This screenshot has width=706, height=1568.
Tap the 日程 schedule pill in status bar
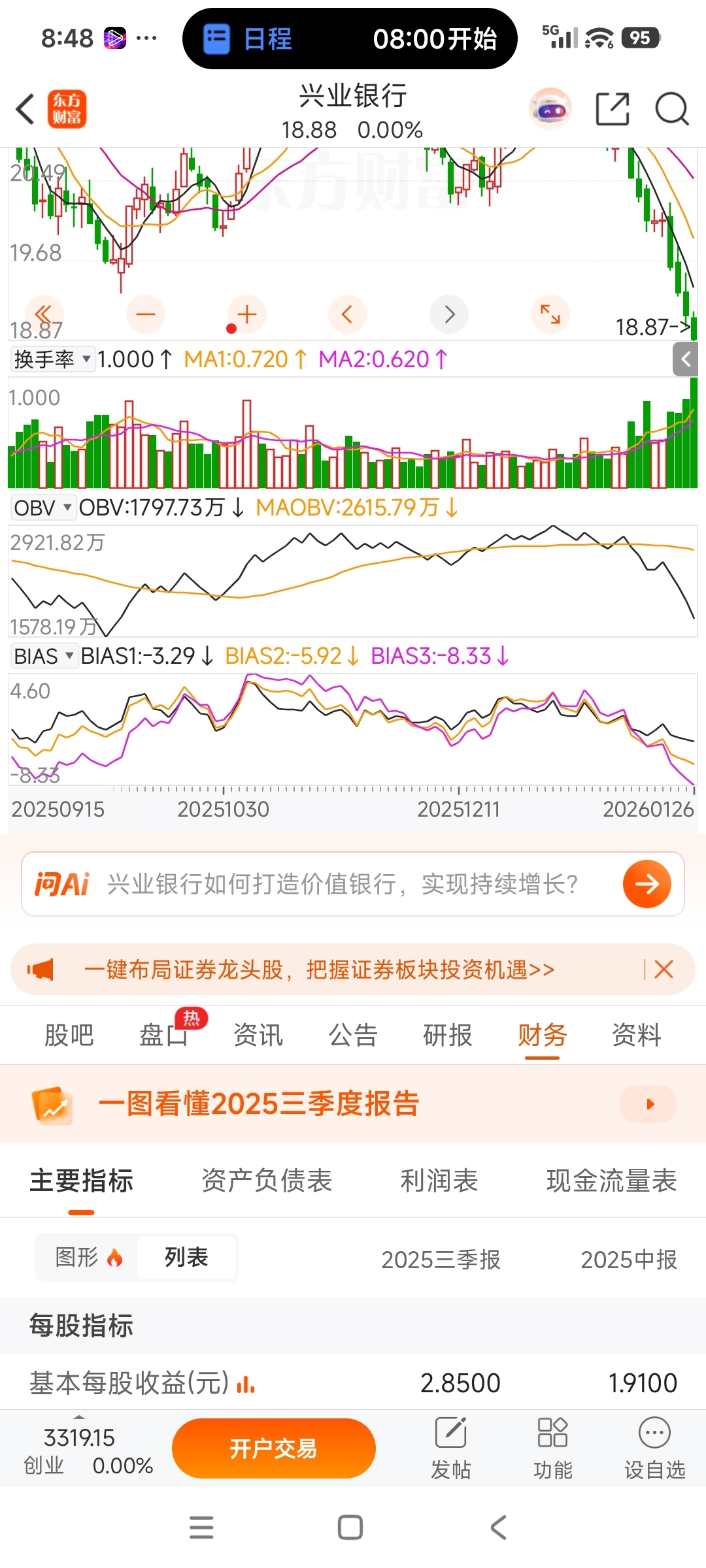tap(350, 39)
